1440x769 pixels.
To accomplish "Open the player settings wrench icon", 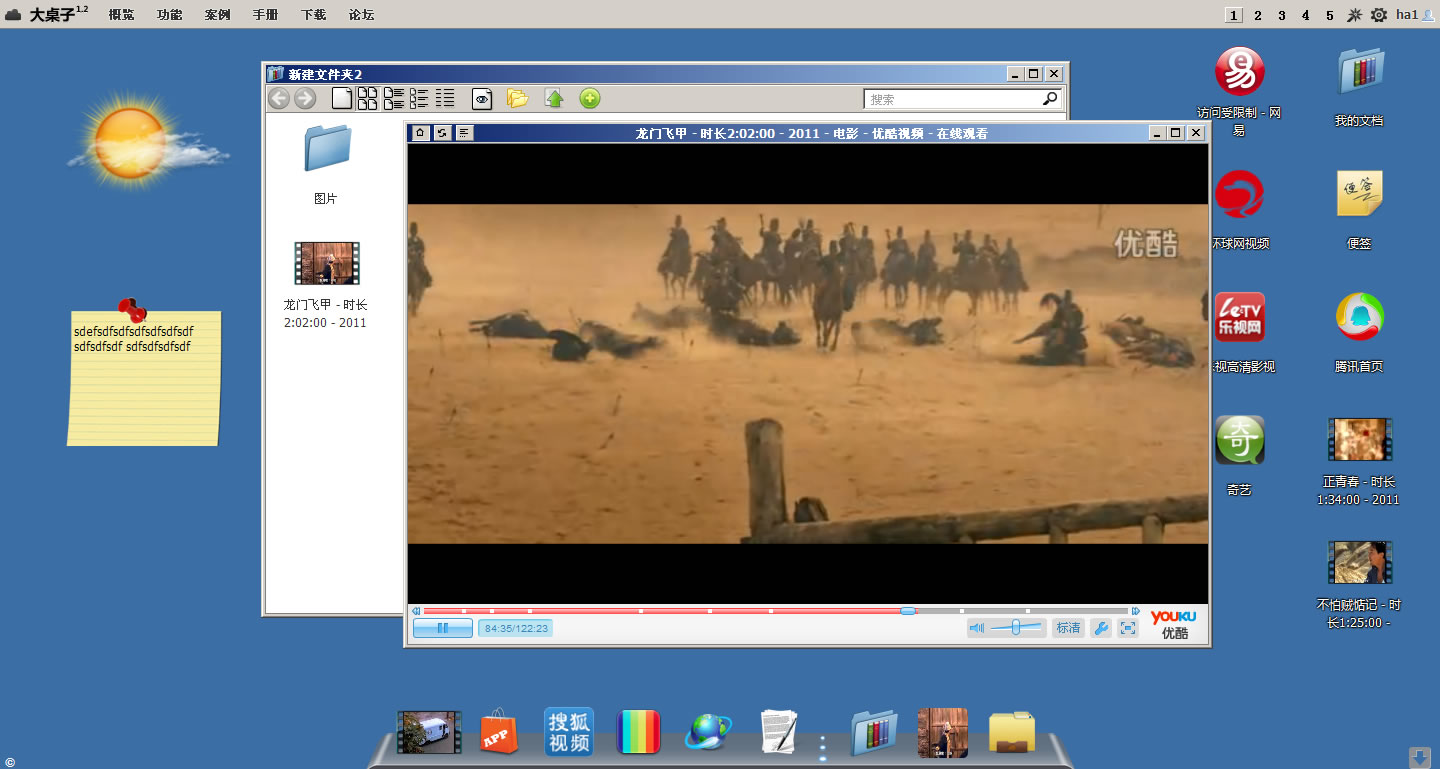I will coord(1100,628).
